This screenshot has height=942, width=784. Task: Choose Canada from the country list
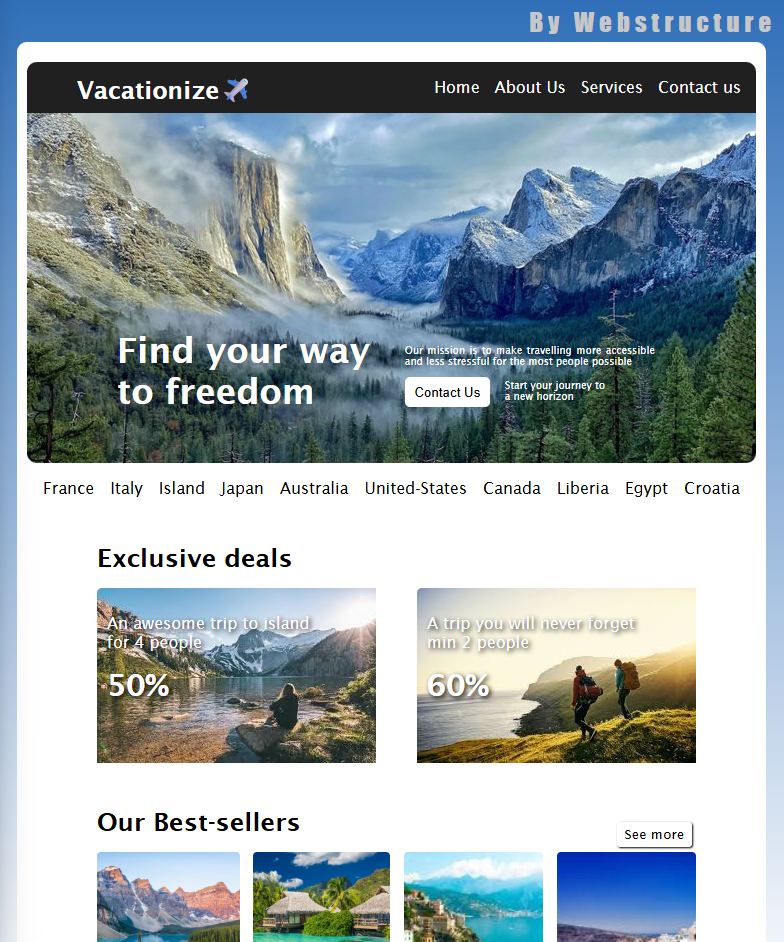point(512,488)
